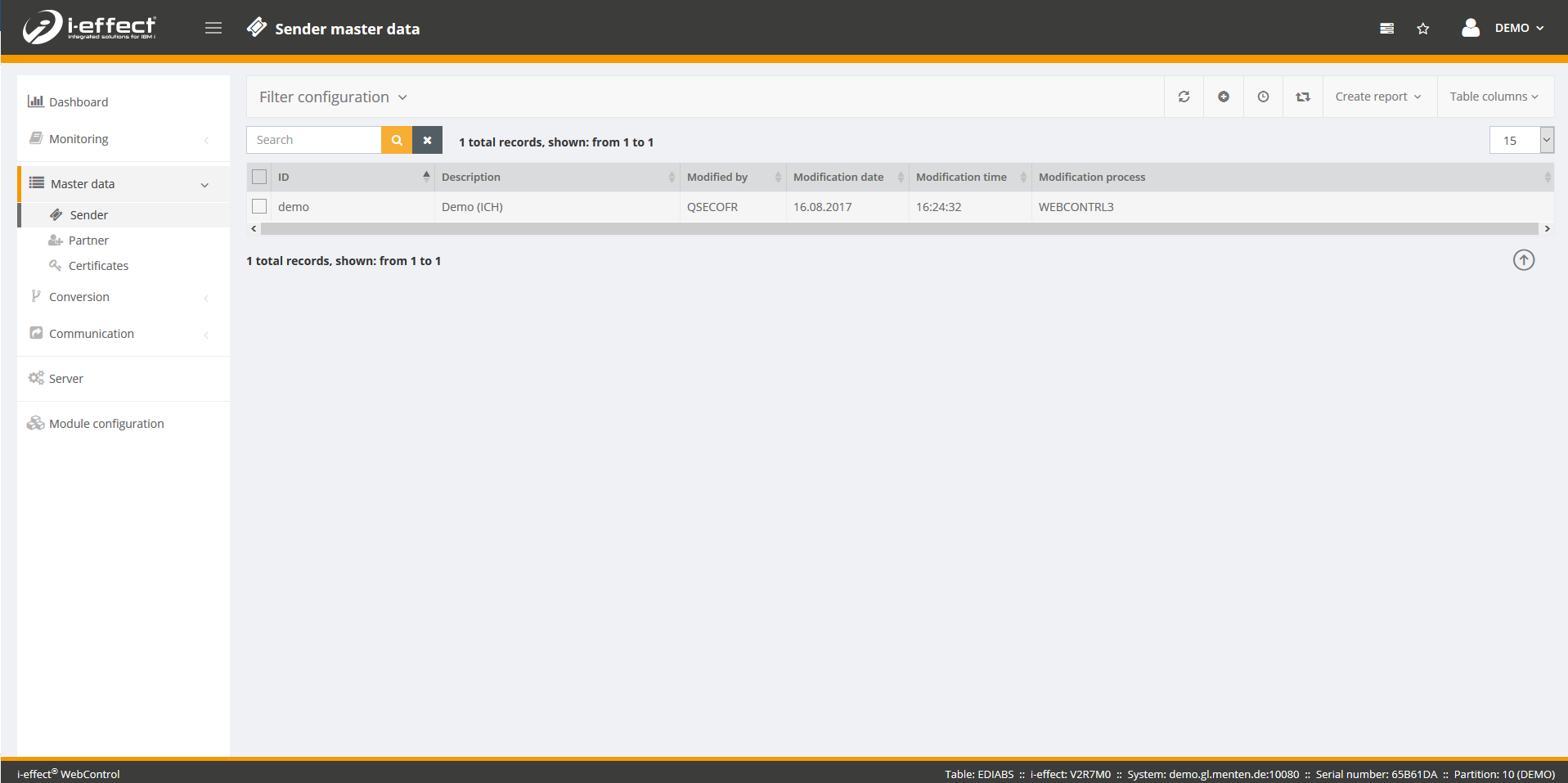Click the orange search magnifier button

[397, 140]
